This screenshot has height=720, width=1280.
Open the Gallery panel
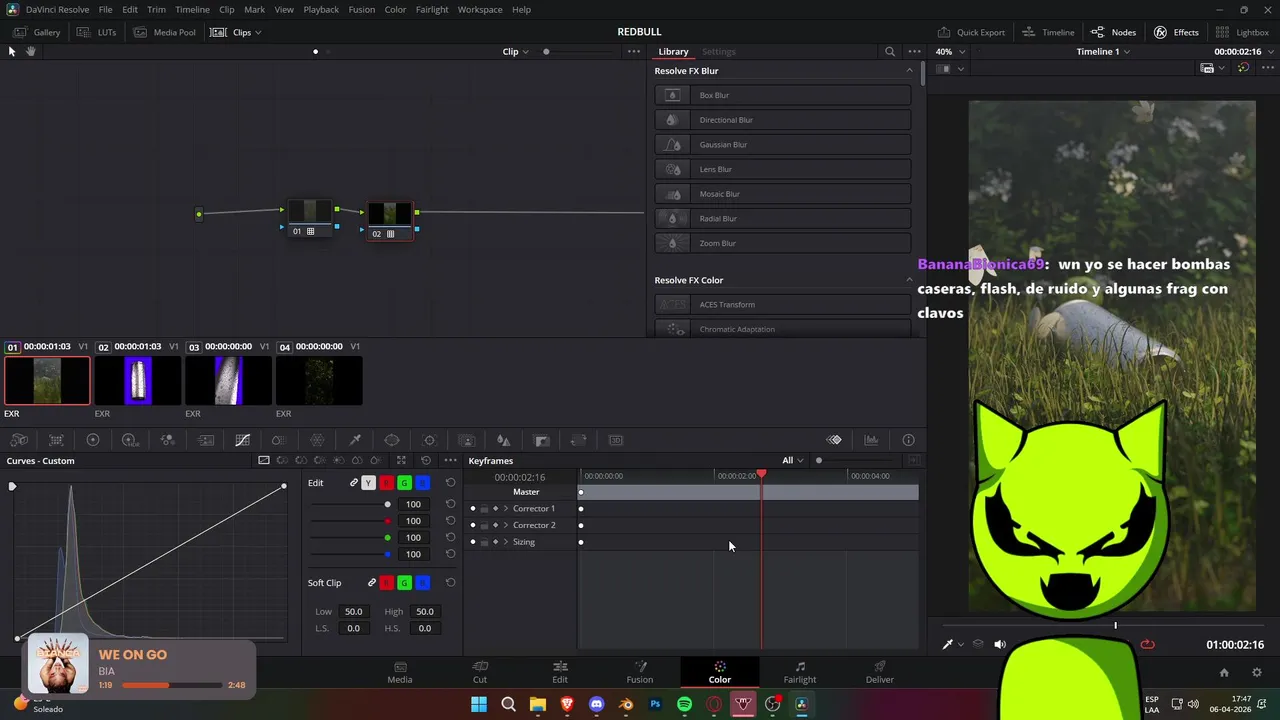click(37, 32)
